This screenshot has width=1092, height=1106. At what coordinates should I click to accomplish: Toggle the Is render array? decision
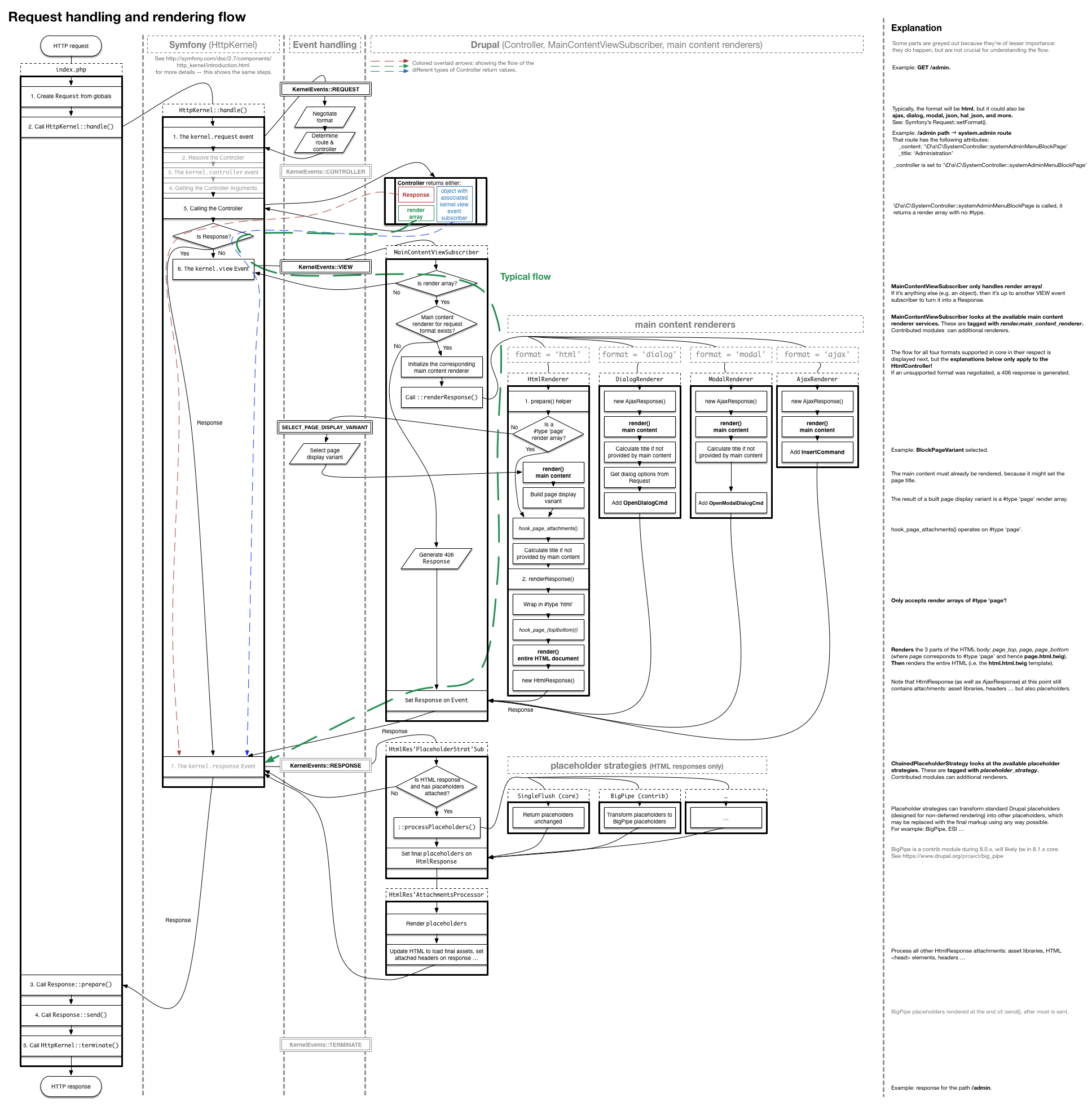(x=437, y=283)
